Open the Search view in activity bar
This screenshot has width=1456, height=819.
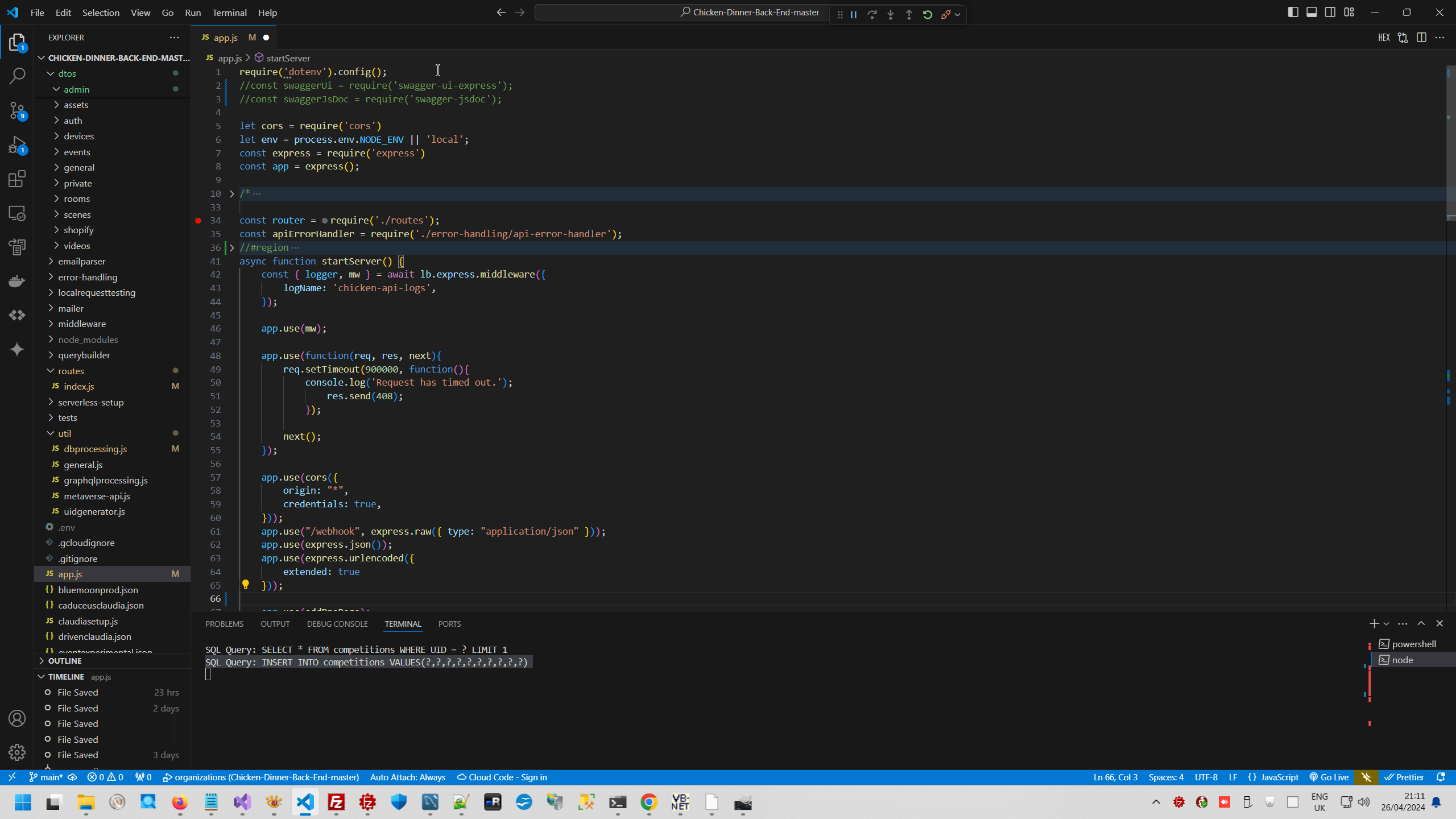[x=17, y=76]
